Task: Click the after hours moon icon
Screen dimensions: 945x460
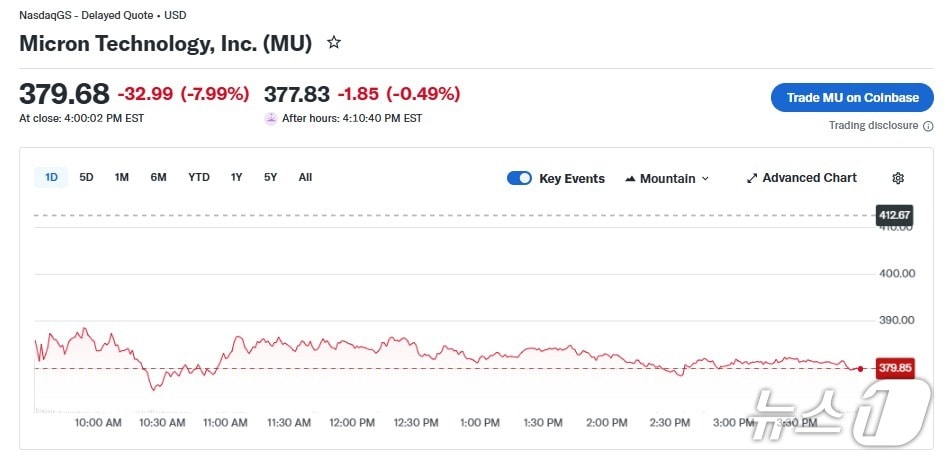Action: click(x=270, y=118)
